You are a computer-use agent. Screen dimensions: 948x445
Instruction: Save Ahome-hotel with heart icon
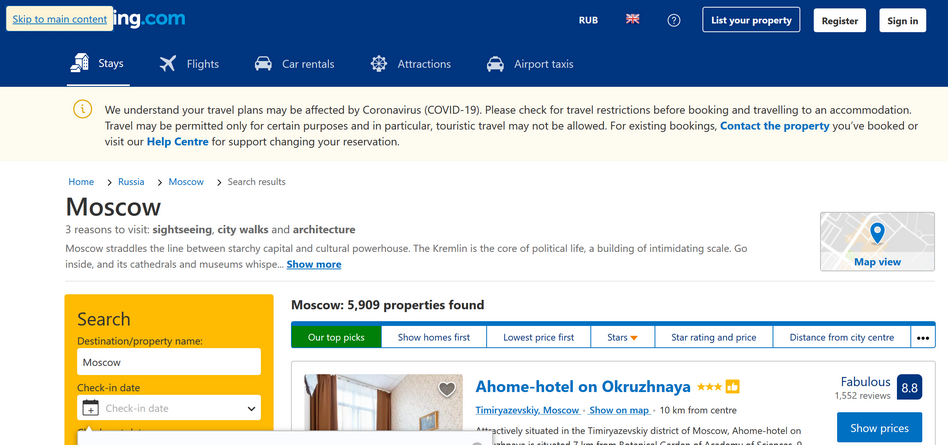(x=447, y=389)
